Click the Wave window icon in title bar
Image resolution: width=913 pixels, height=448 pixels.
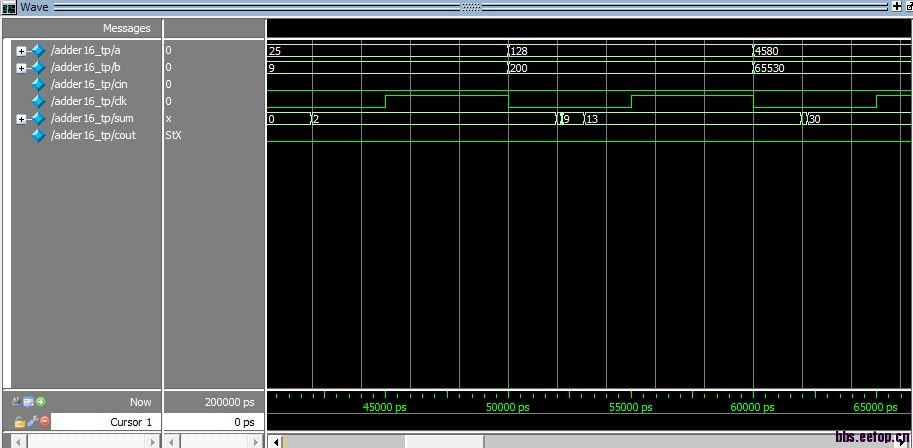[x=9, y=8]
